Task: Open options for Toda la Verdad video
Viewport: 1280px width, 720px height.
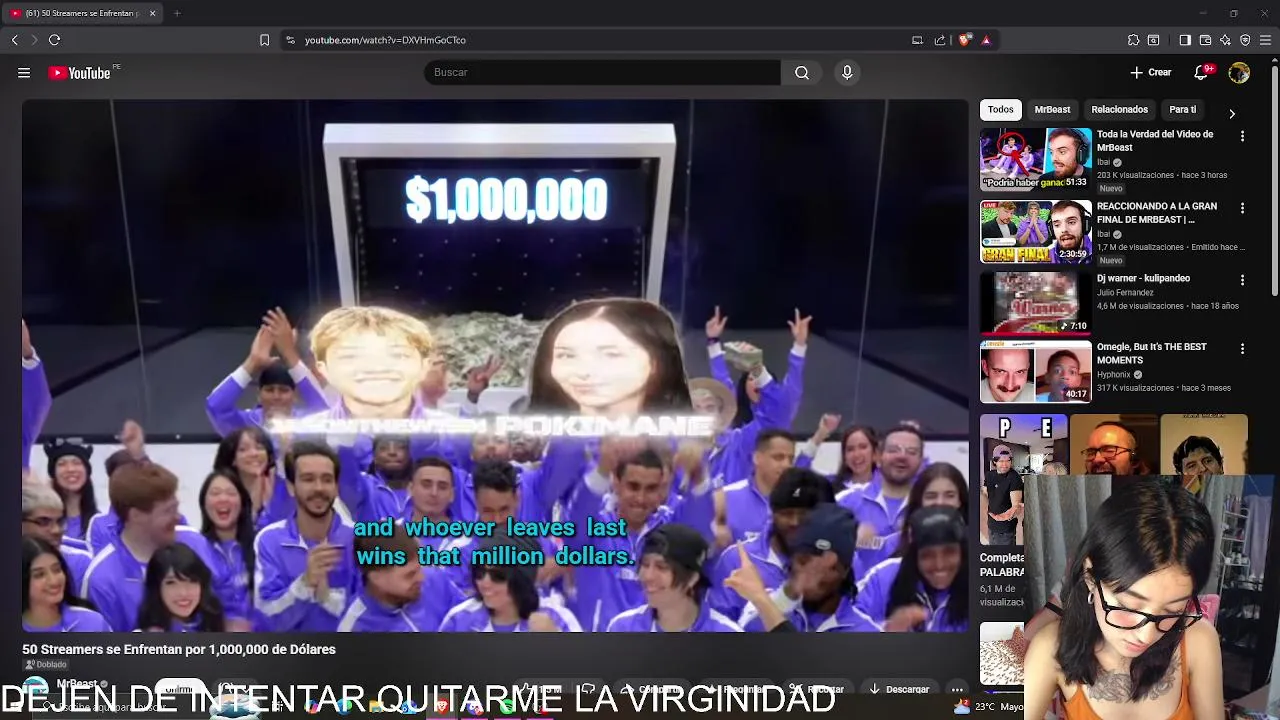Action: [x=1242, y=136]
